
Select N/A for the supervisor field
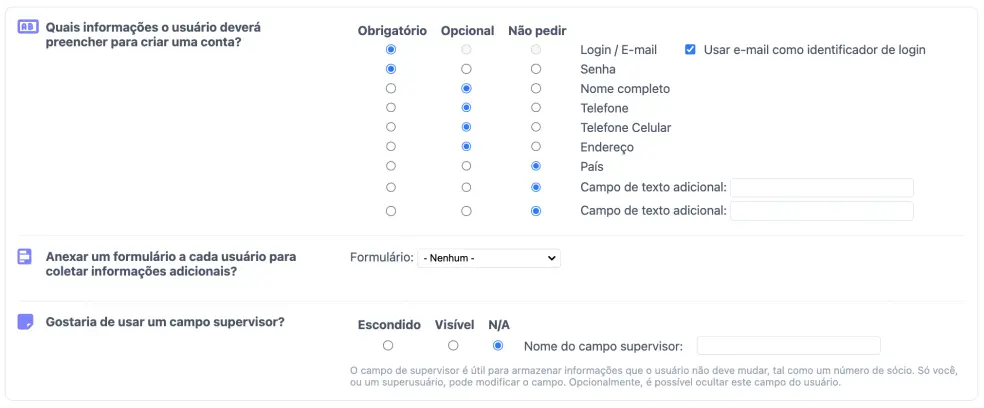coord(498,346)
